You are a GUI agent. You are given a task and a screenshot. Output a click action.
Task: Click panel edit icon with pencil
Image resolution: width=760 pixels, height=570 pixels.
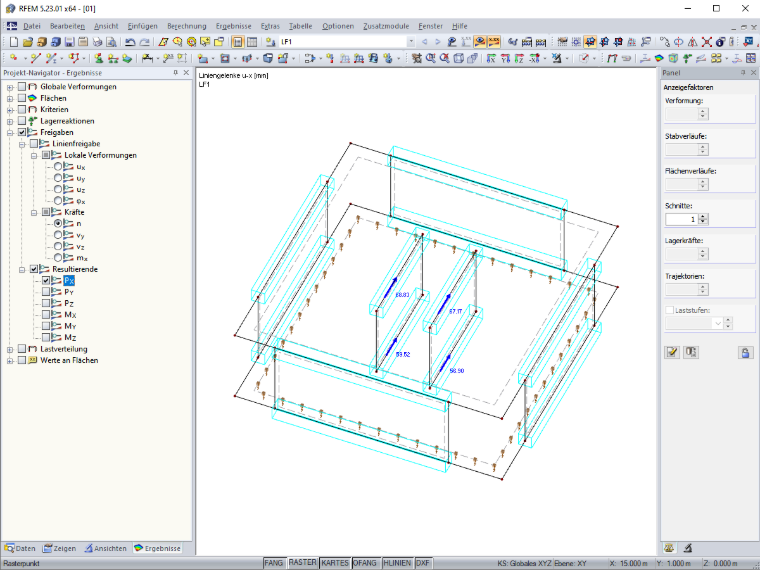click(672, 352)
